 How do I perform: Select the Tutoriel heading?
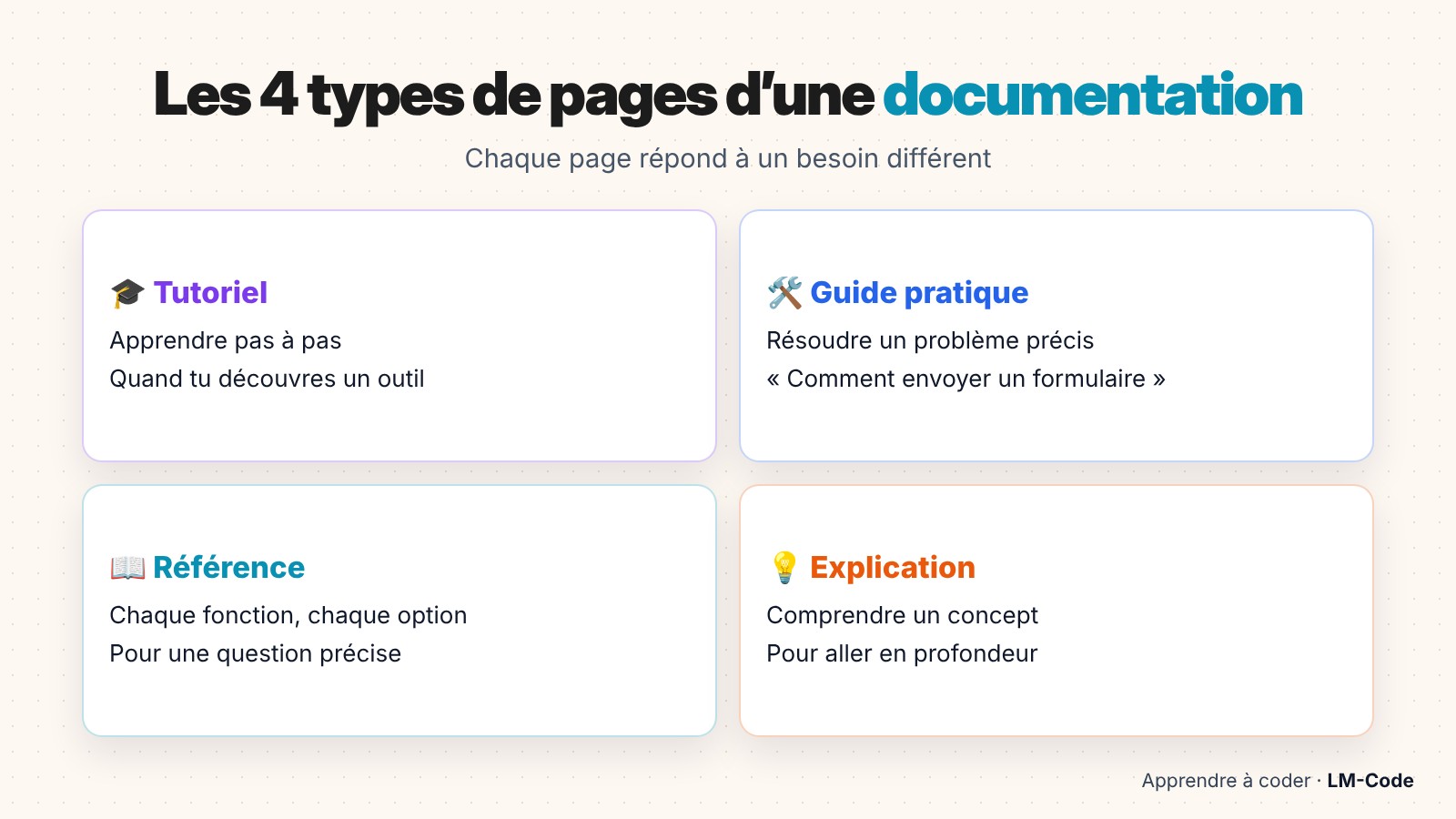pos(210,293)
